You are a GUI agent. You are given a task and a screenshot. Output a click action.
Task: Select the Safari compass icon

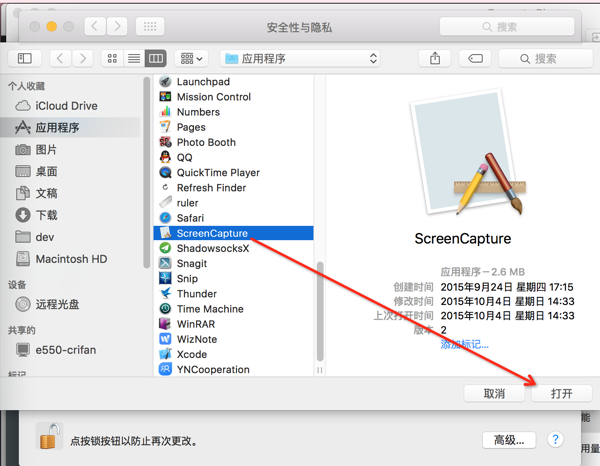tap(165, 218)
